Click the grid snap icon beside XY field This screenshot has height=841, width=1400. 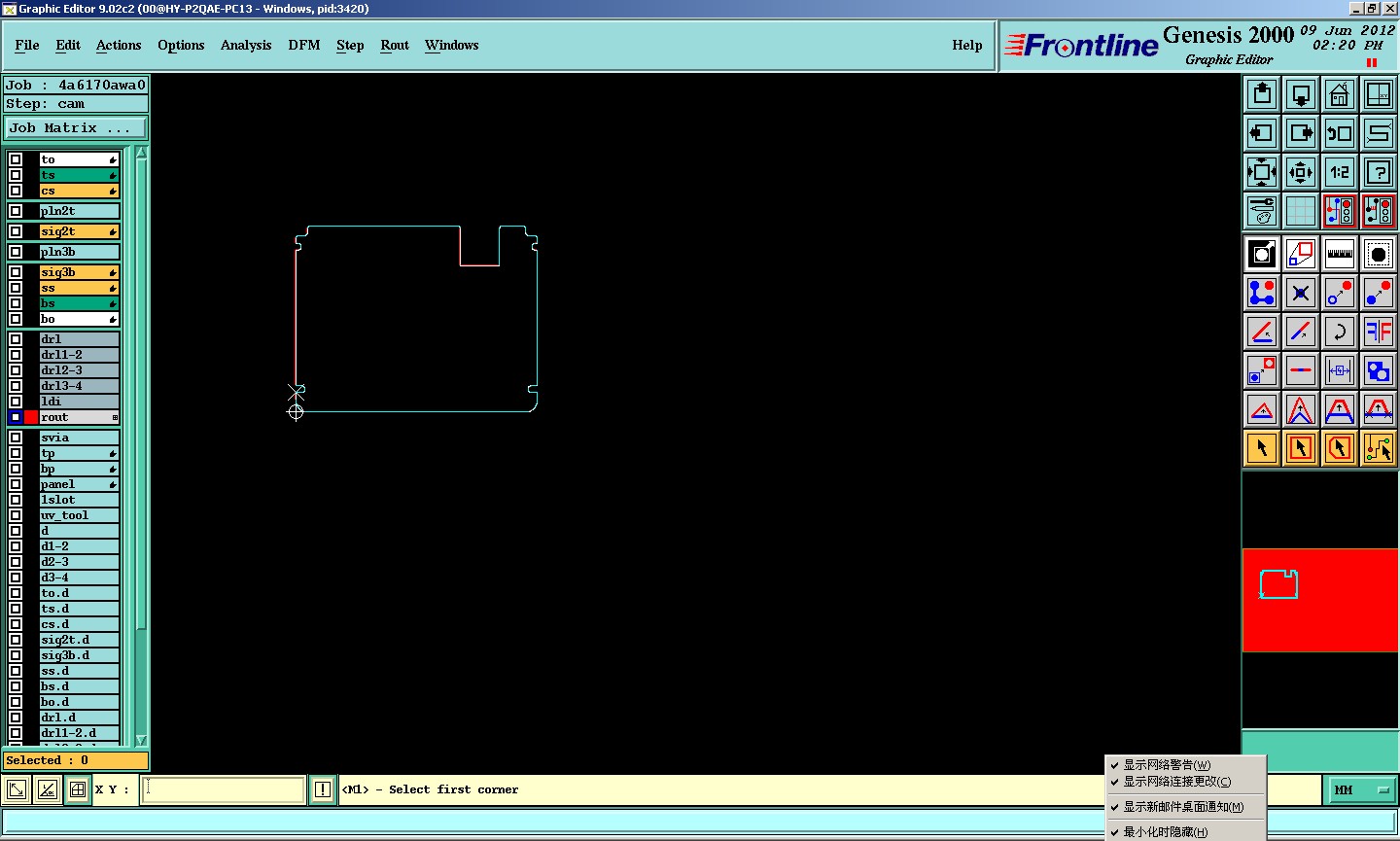coord(78,789)
